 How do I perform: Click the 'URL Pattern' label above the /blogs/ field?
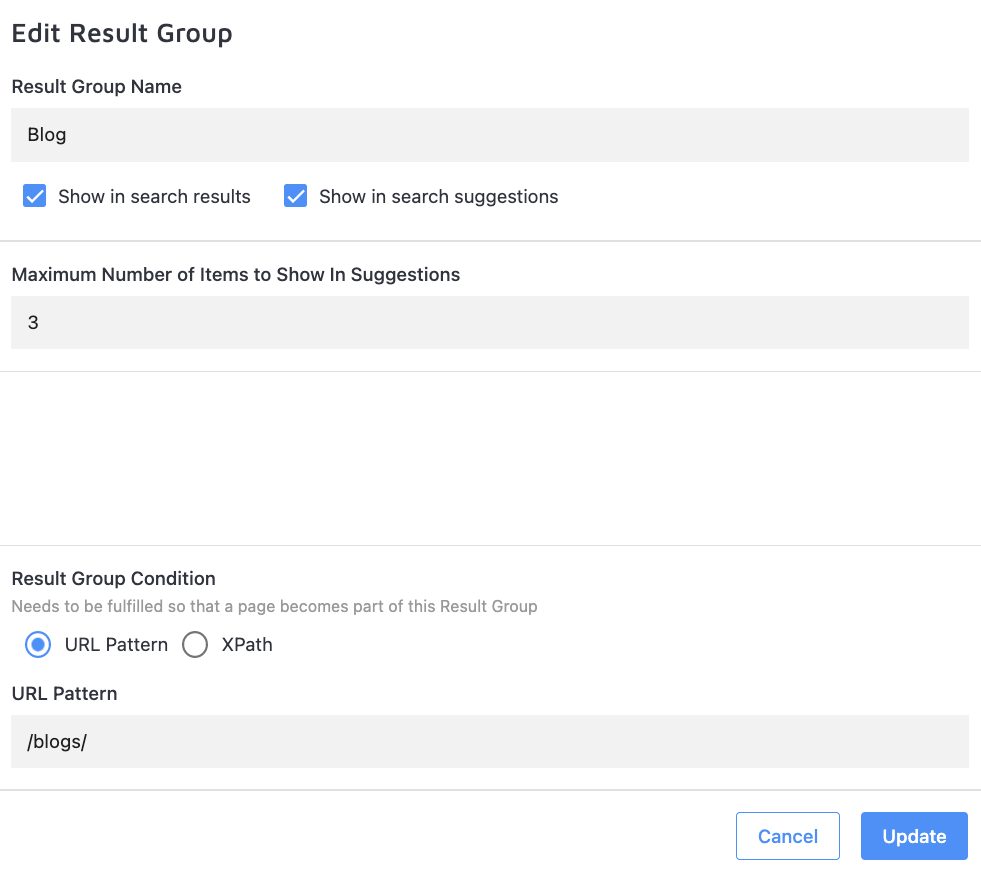[64, 694]
